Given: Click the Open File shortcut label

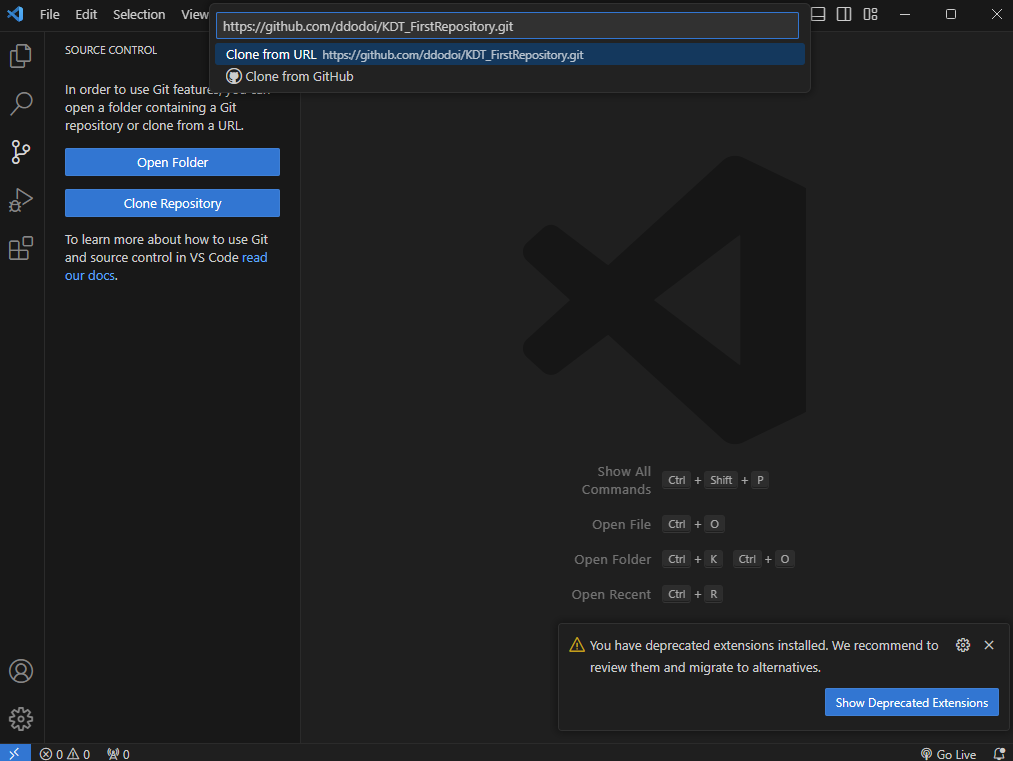Looking at the screenshot, I should pyautogui.click(x=621, y=524).
